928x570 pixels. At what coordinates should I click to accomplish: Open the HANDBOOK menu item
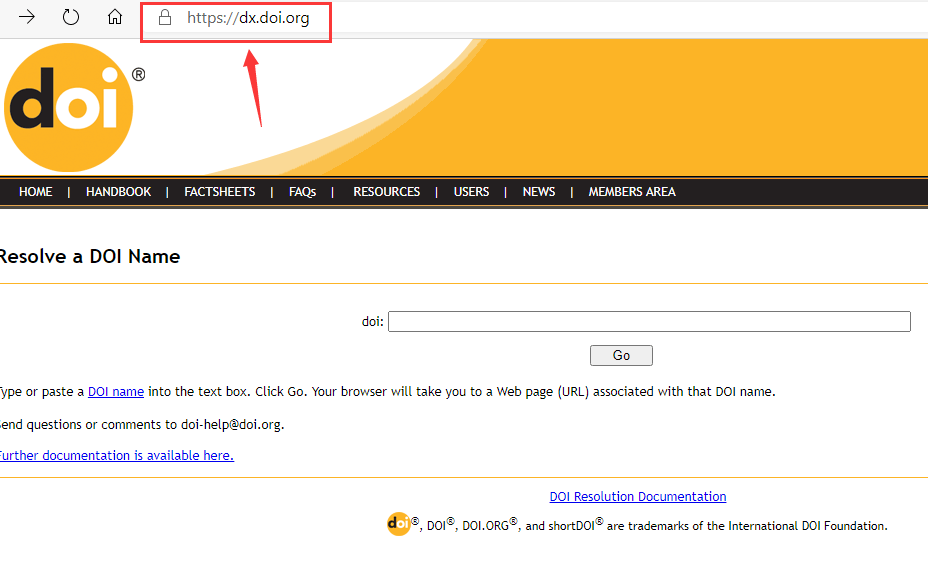tap(118, 192)
